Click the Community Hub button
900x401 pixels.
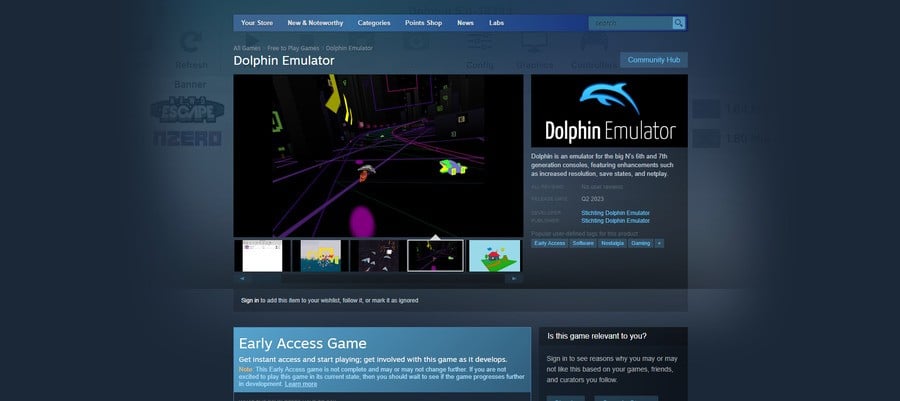pos(654,60)
